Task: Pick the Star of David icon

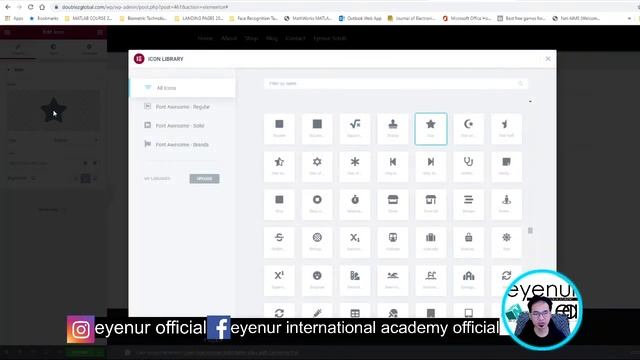Action: [317, 167]
